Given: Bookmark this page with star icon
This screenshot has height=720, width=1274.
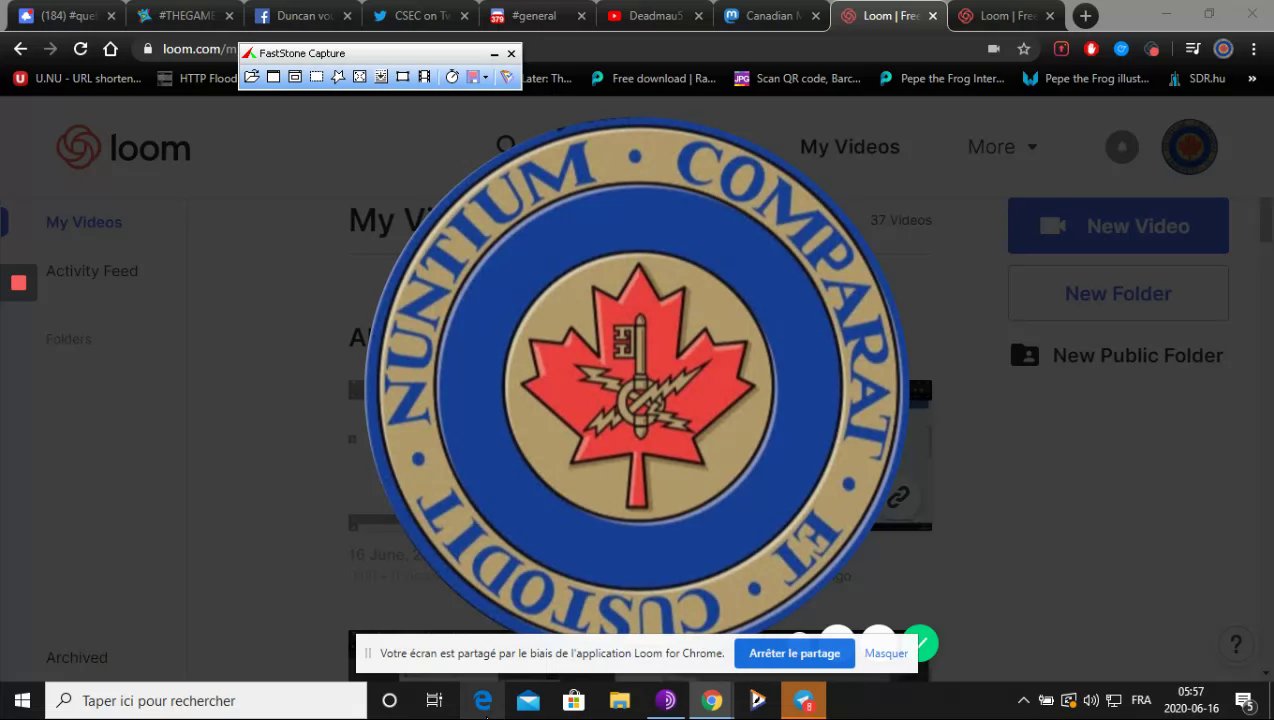Looking at the screenshot, I should click(x=1024, y=49).
